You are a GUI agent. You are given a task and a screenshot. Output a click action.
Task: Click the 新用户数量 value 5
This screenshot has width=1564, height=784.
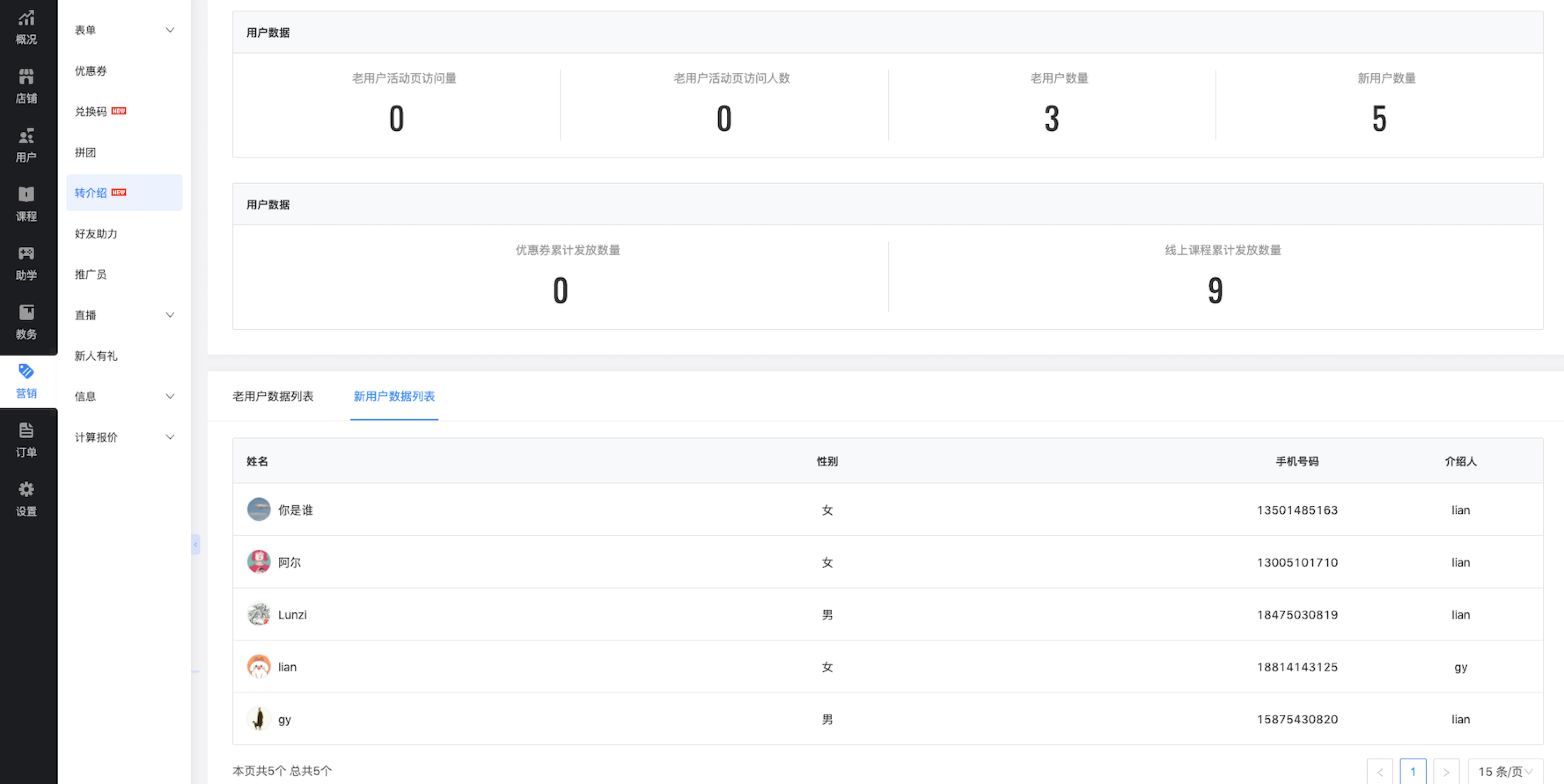tap(1379, 118)
